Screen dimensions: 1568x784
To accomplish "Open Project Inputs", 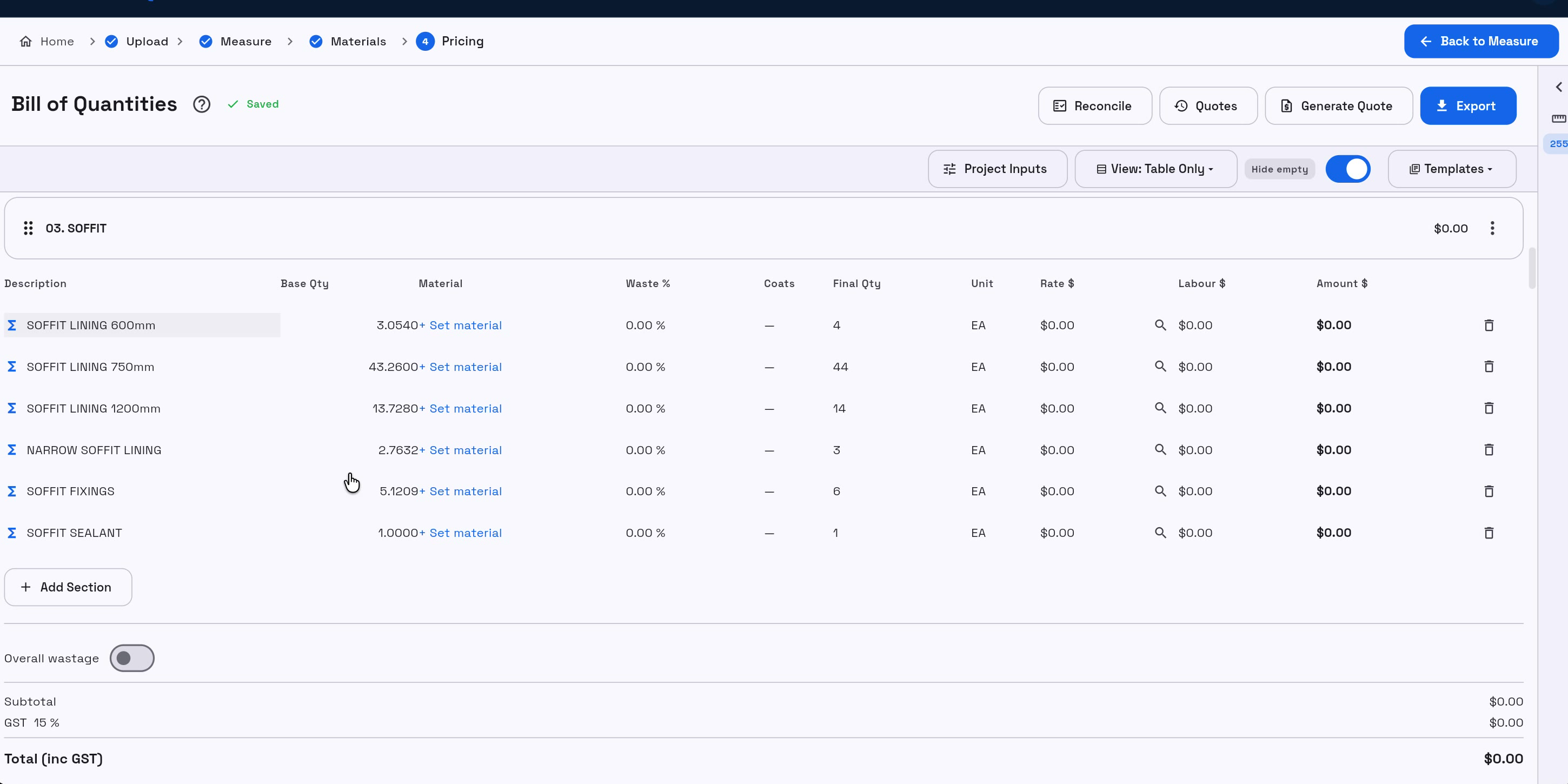I will [997, 169].
